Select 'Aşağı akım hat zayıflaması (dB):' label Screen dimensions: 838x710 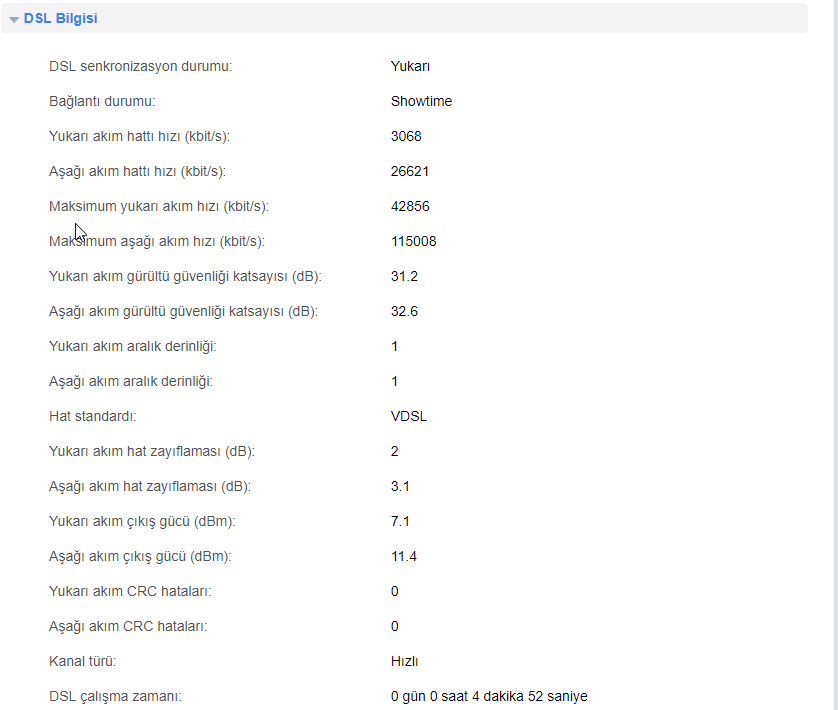tap(150, 487)
